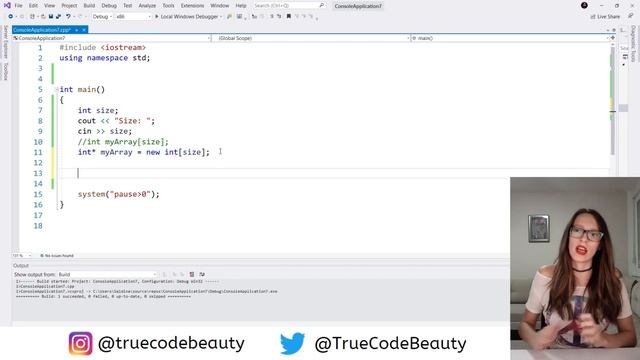Open the Window menu
This screenshot has width=640, height=360.
point(220,6)
